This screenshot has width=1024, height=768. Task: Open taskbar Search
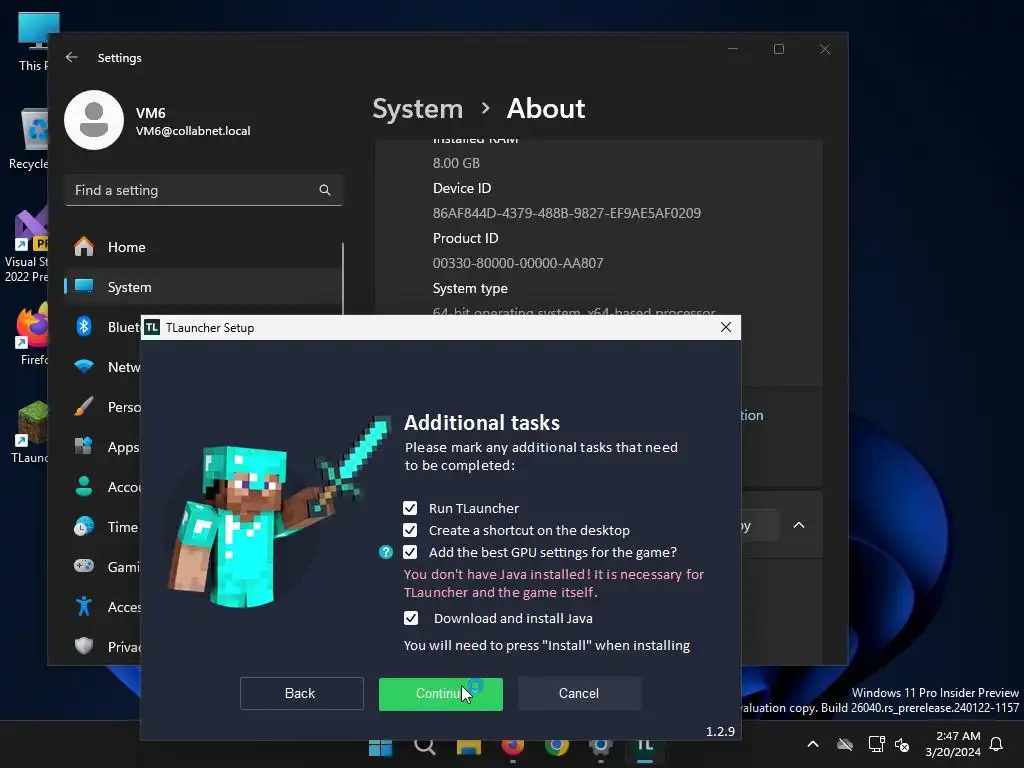pos(424,747)
